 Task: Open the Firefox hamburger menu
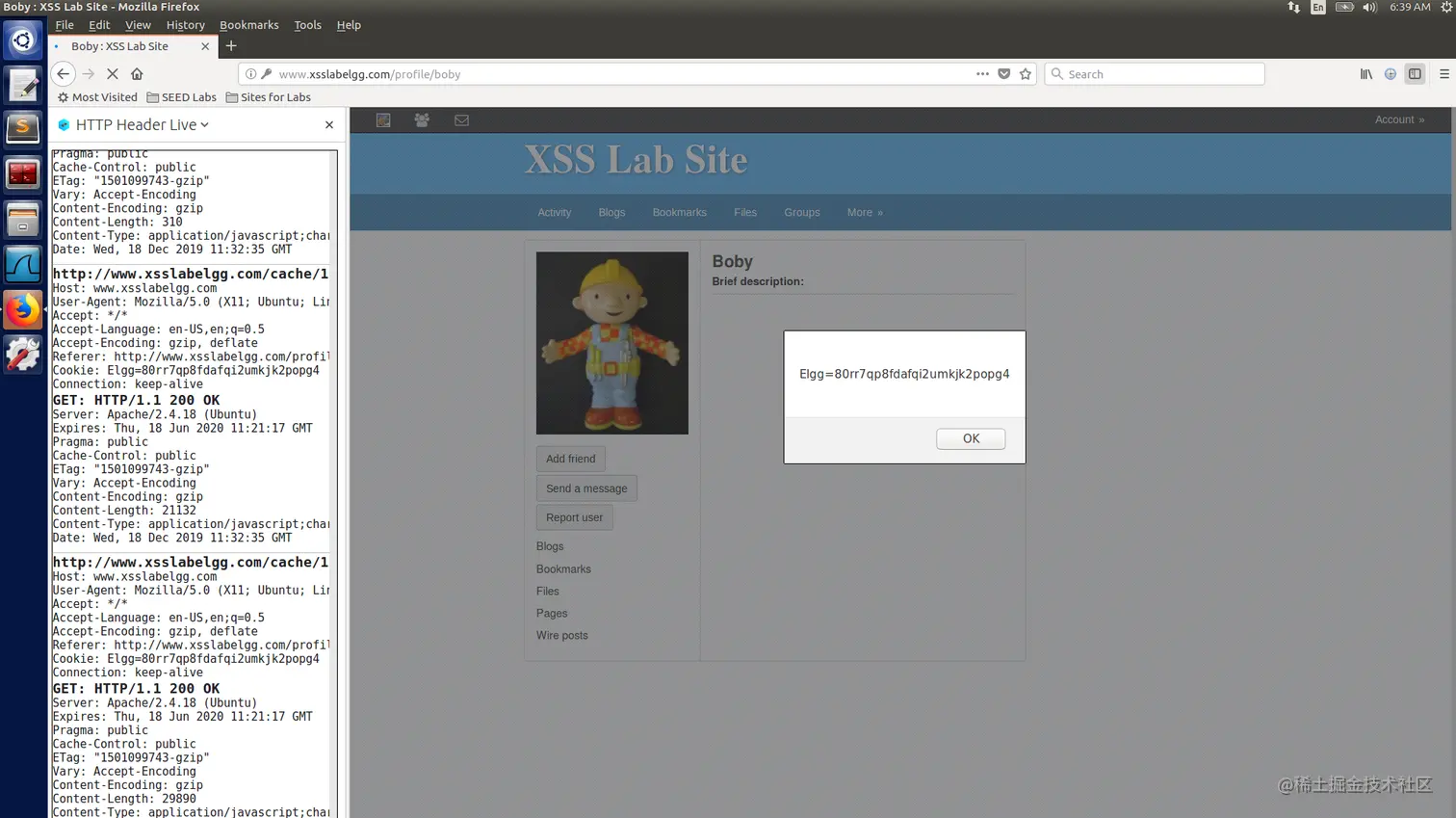[x=1443, y=74]
